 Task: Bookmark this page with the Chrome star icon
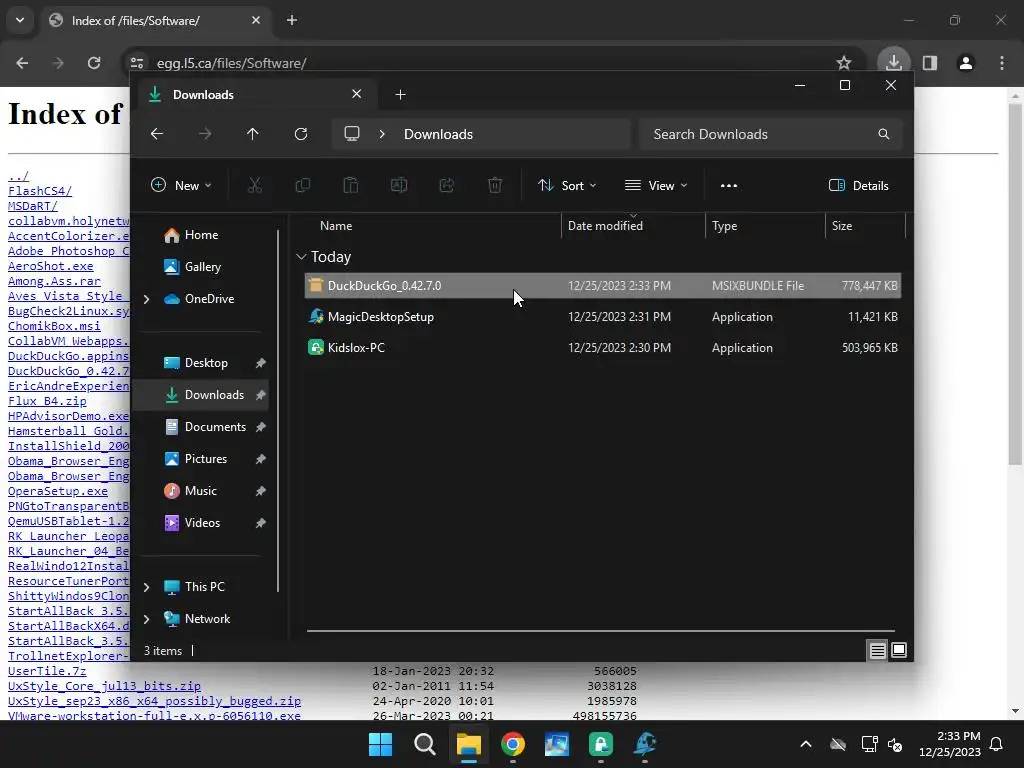click(x=844, y=63)
